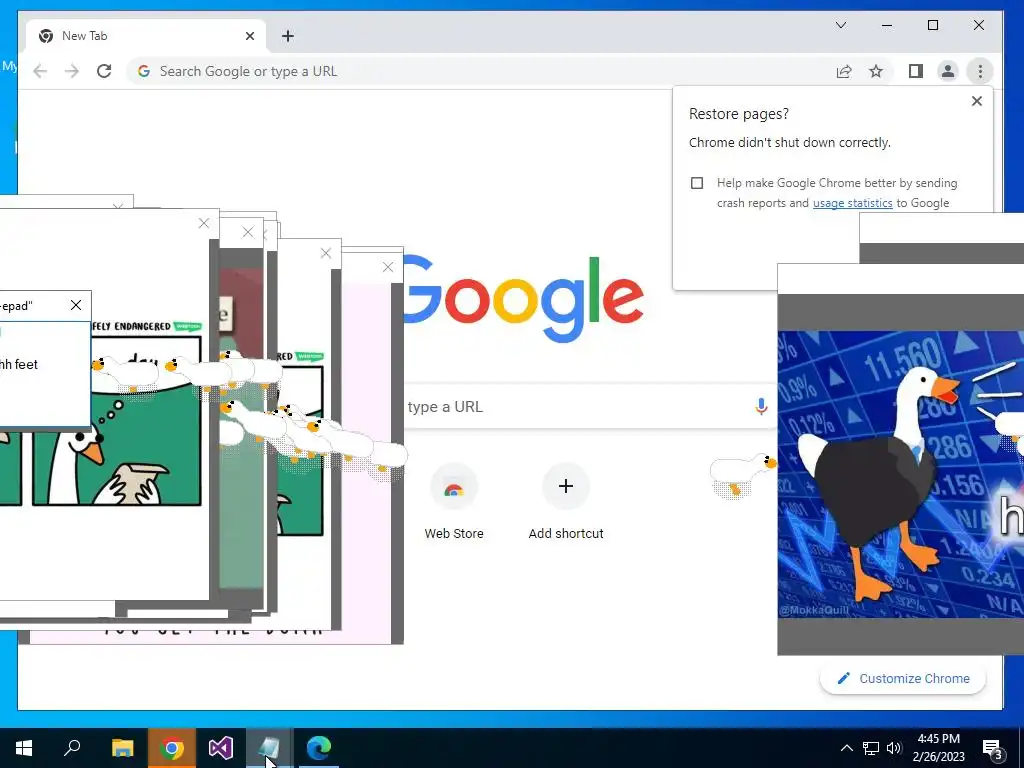This screenshot has height=768, width=1024.
Task: Click the Customize Chrome button
Action: coord(903,679)
